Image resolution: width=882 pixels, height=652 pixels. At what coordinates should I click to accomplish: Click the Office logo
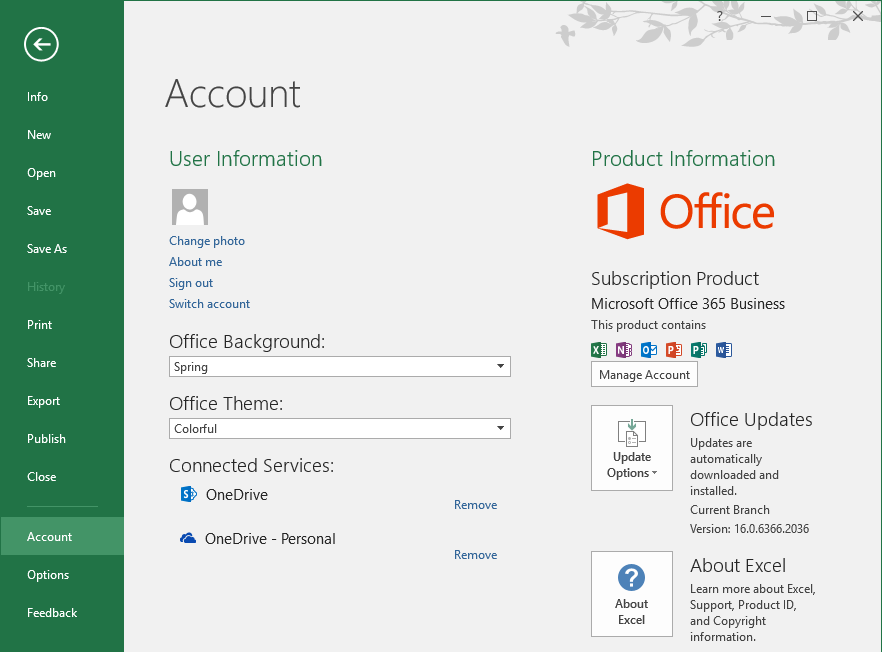[x=685, y=211]
